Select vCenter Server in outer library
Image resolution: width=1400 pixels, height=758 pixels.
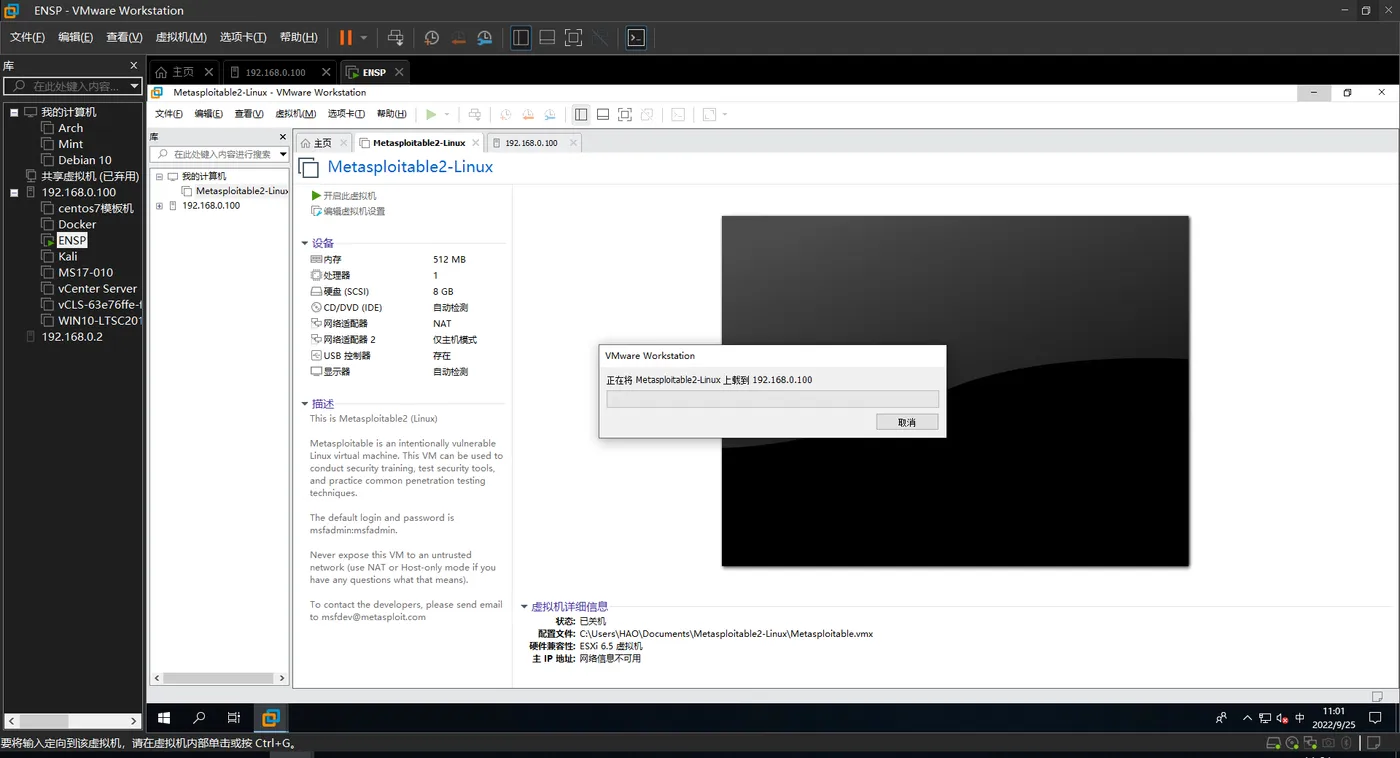(x=97, y=288)
